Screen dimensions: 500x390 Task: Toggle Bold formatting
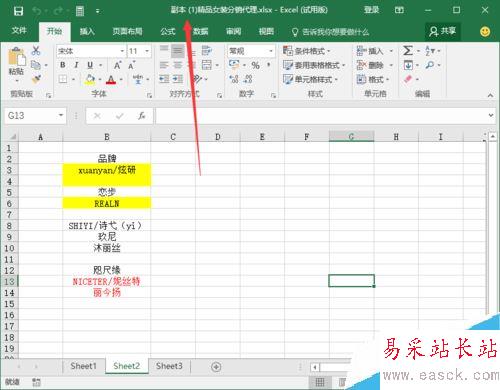(63, 65)
